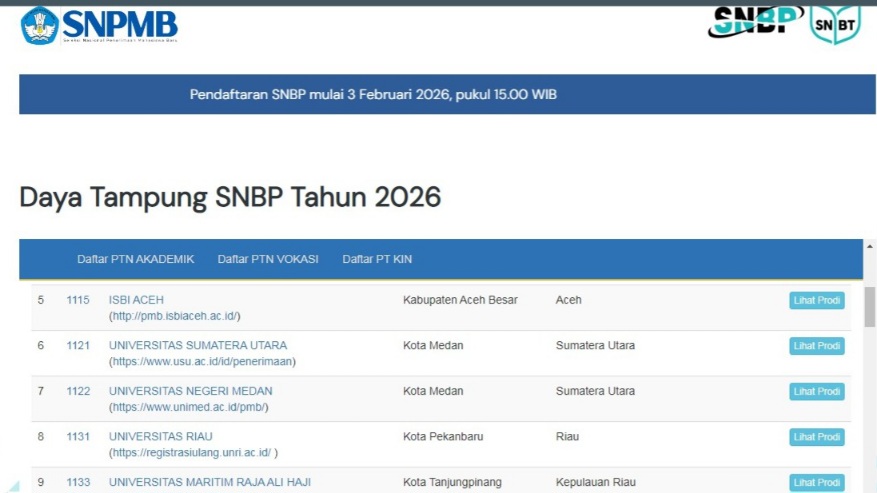Click Lihat Prodi for Universitas Sumatera Utara
This screenshot has height=493, width=877.
pos(817,346)
